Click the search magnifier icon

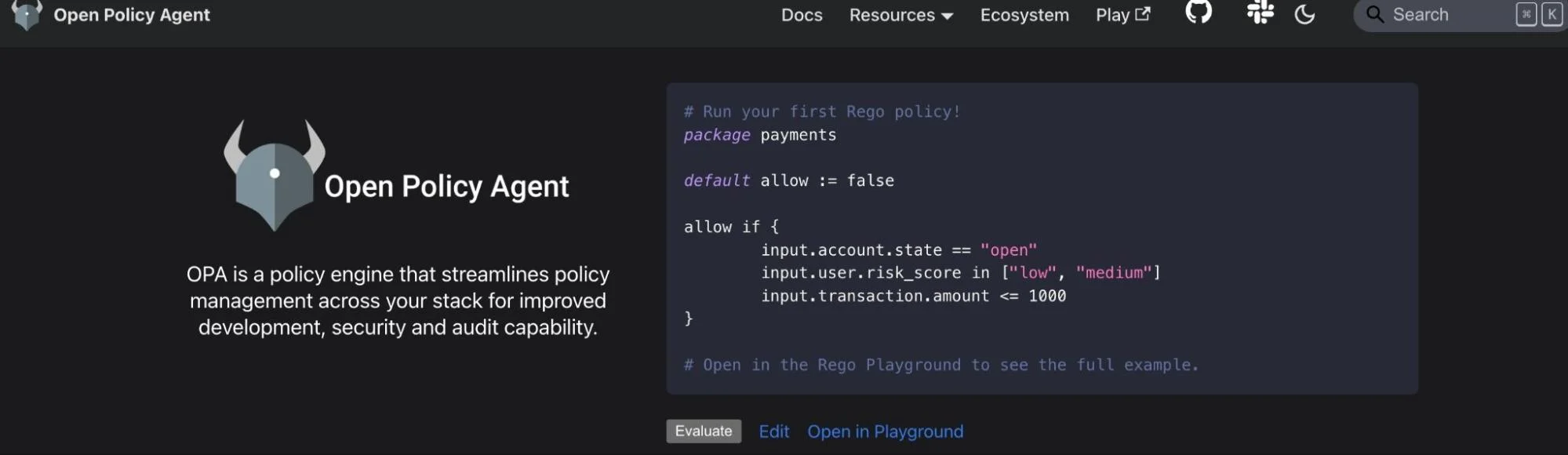pos(1375,14)
